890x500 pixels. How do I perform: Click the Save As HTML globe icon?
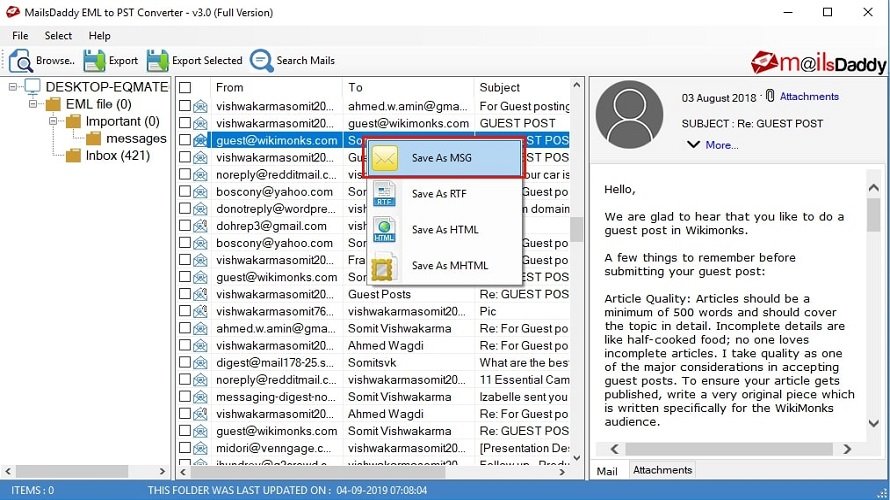click(x=384, y=230)
